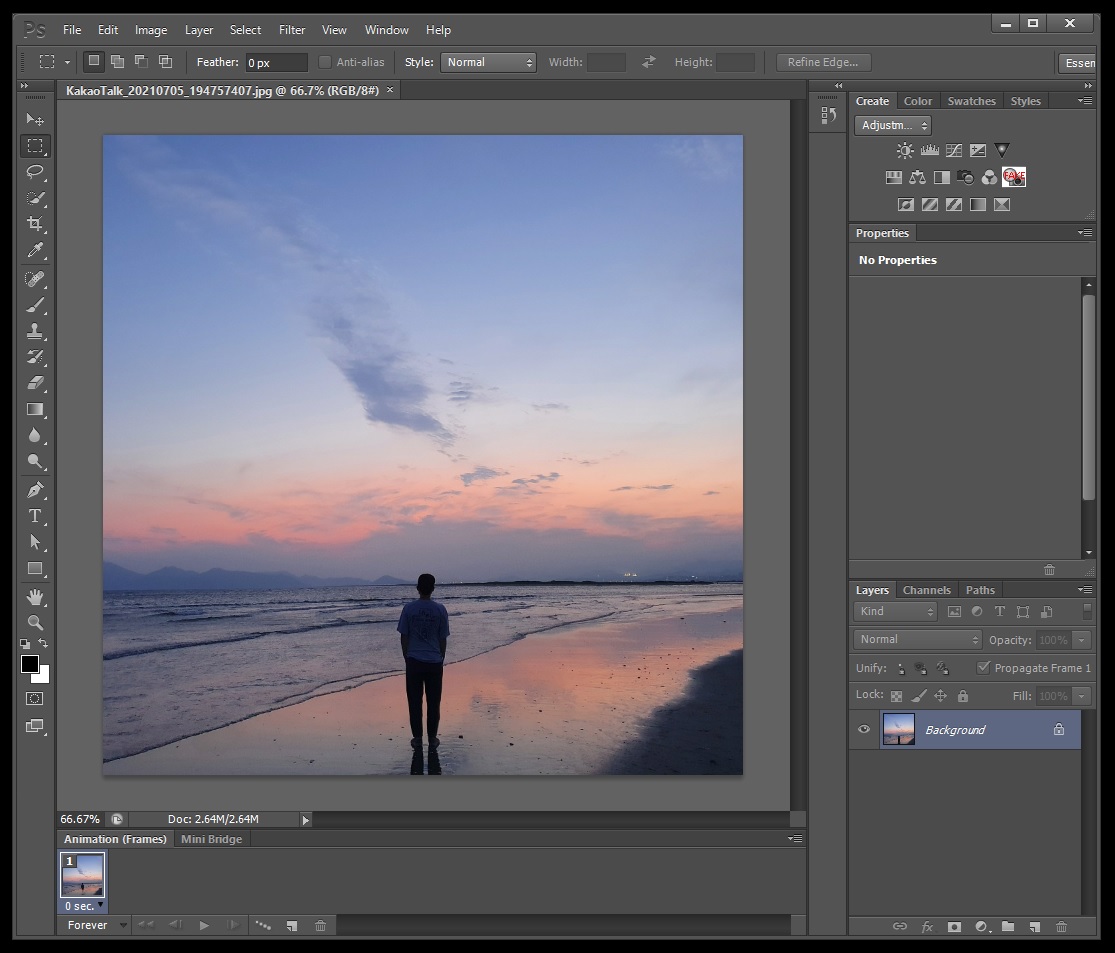Select the Zoom tool
The width and height of the screenshot is (1115, 953).
pos(34,623)
